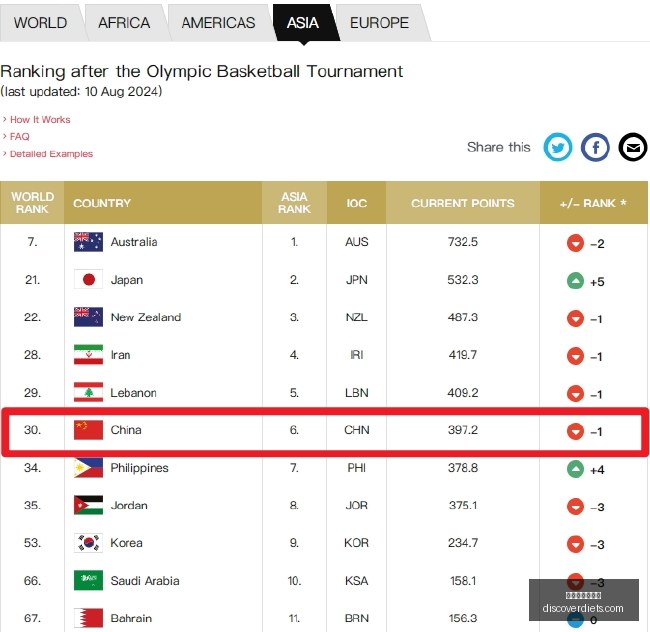Switch to the EUROPE tab

point(379,23)
